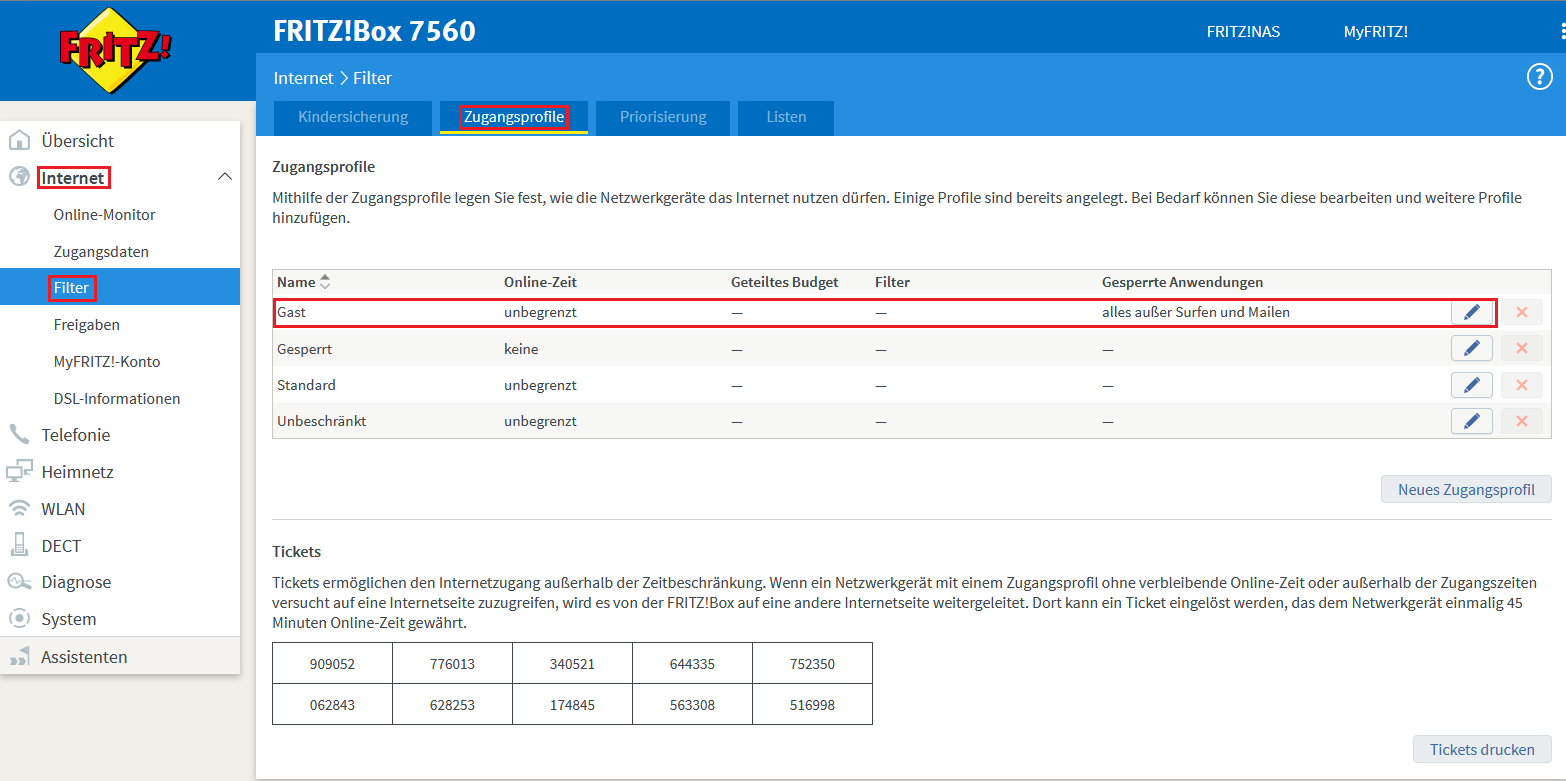Click the Standard profile name
Screen dimensions: 1566x781
tap(306, 385)
